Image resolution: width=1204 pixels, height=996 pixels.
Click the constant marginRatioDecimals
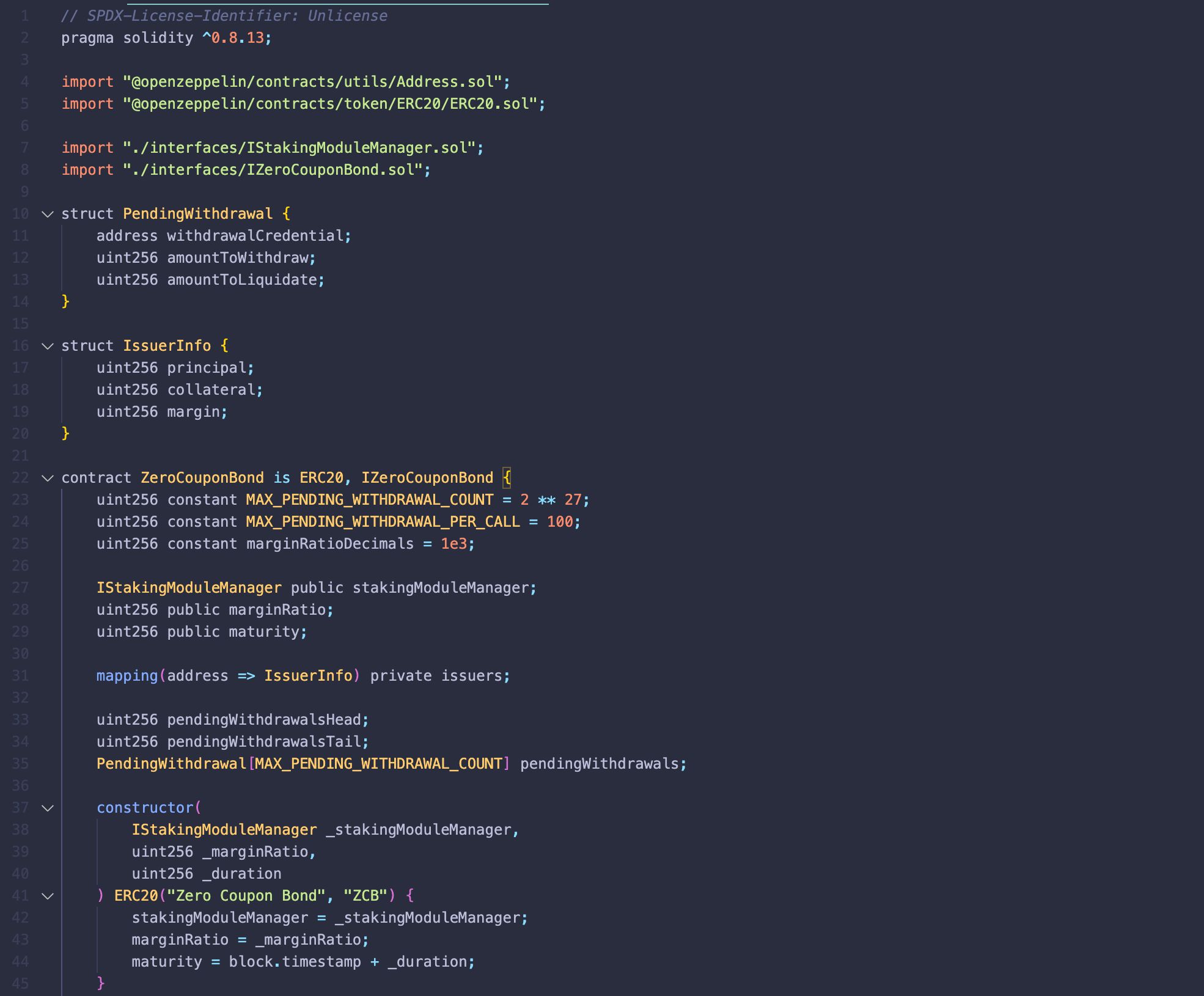point(330,544)
